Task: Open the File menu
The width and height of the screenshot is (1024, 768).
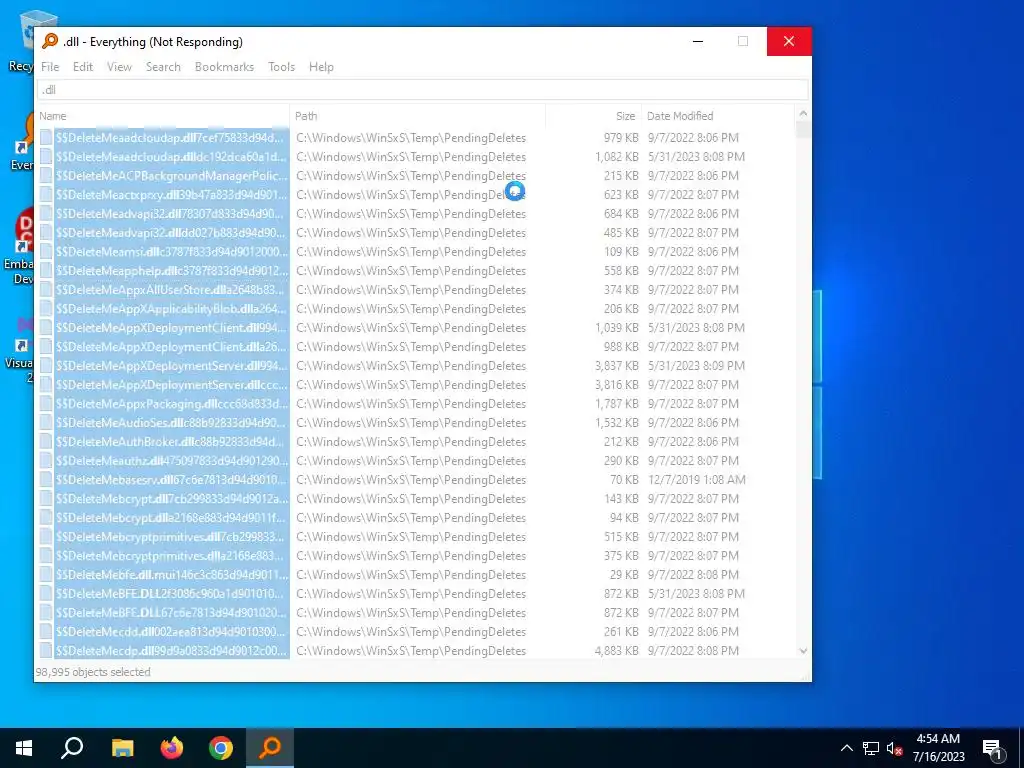Action: [x=50, y=67]
